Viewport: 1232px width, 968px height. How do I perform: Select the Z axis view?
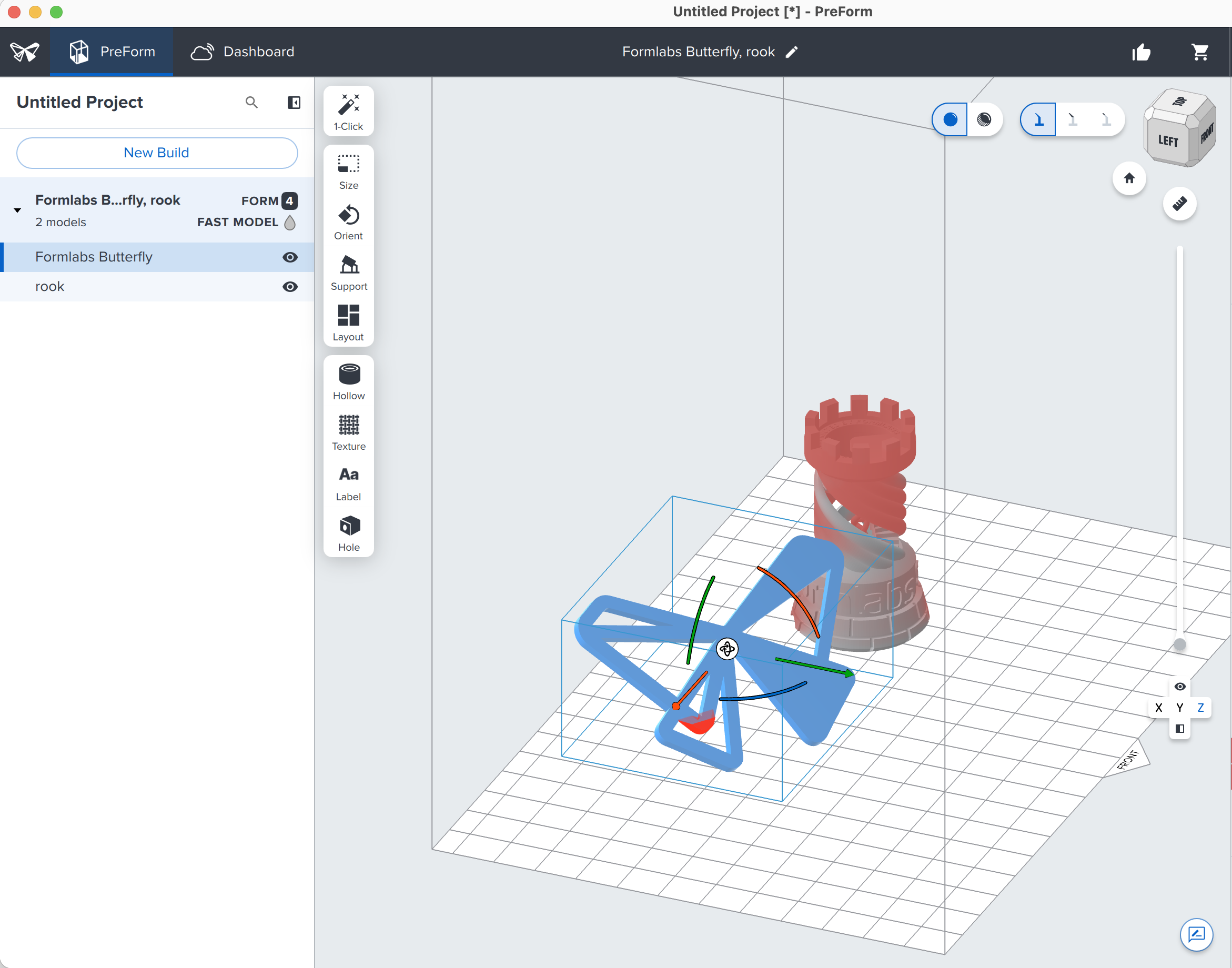[1200, 707]
